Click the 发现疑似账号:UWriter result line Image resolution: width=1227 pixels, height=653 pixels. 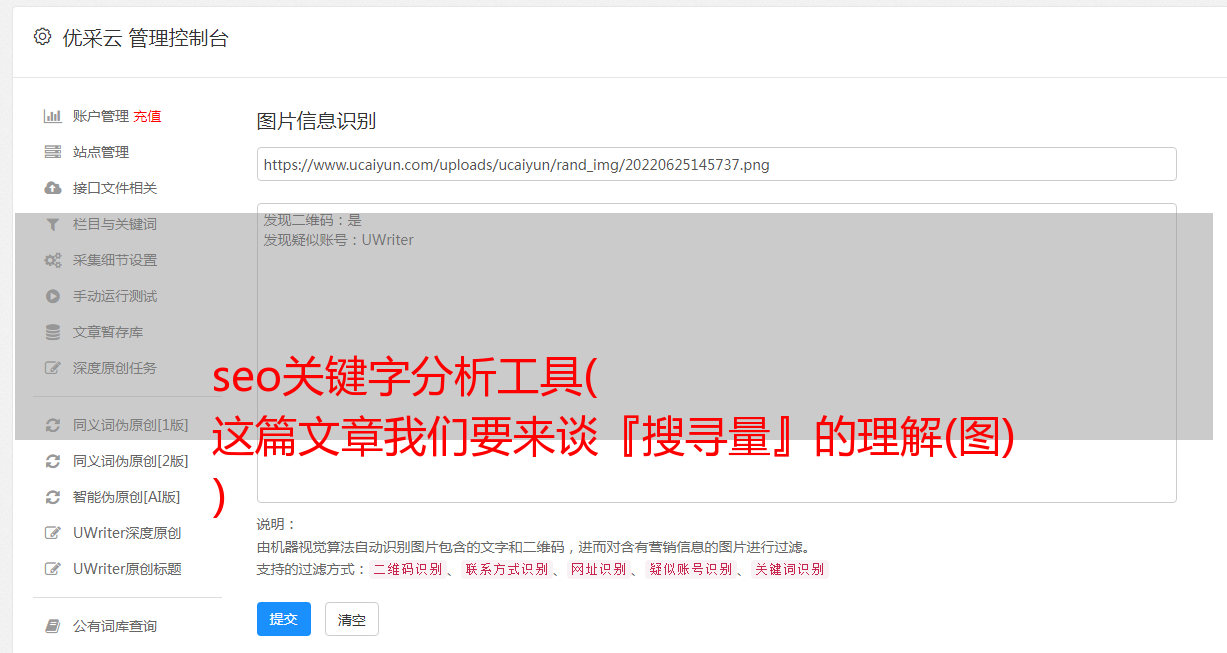coord(338,240)
